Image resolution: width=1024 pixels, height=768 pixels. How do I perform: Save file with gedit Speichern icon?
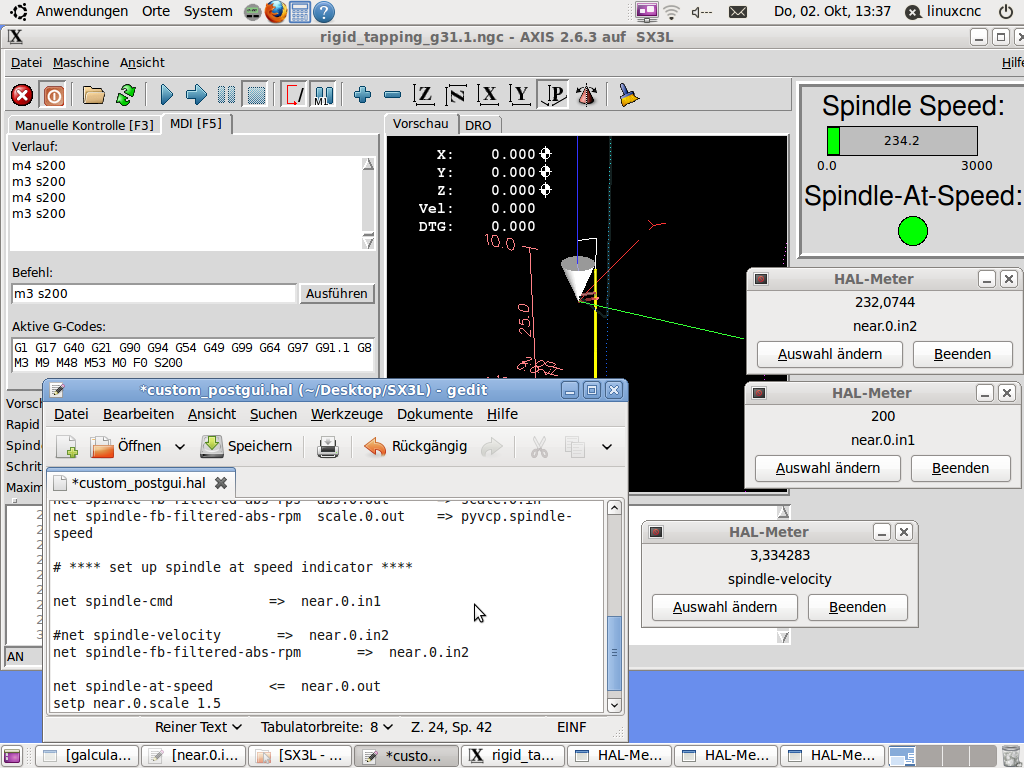[x=212, y=447]
